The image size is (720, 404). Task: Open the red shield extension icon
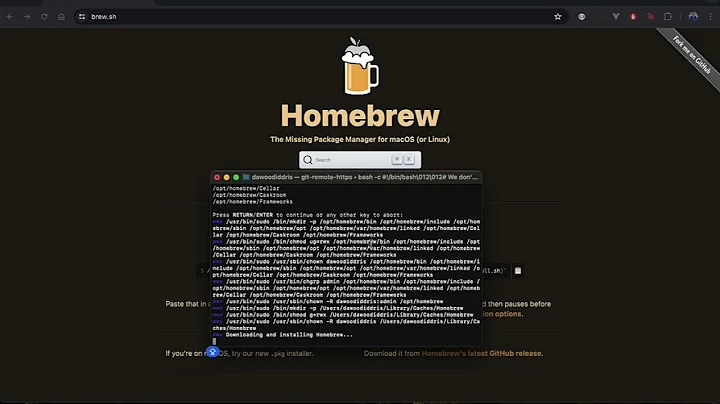click(633, 17)
